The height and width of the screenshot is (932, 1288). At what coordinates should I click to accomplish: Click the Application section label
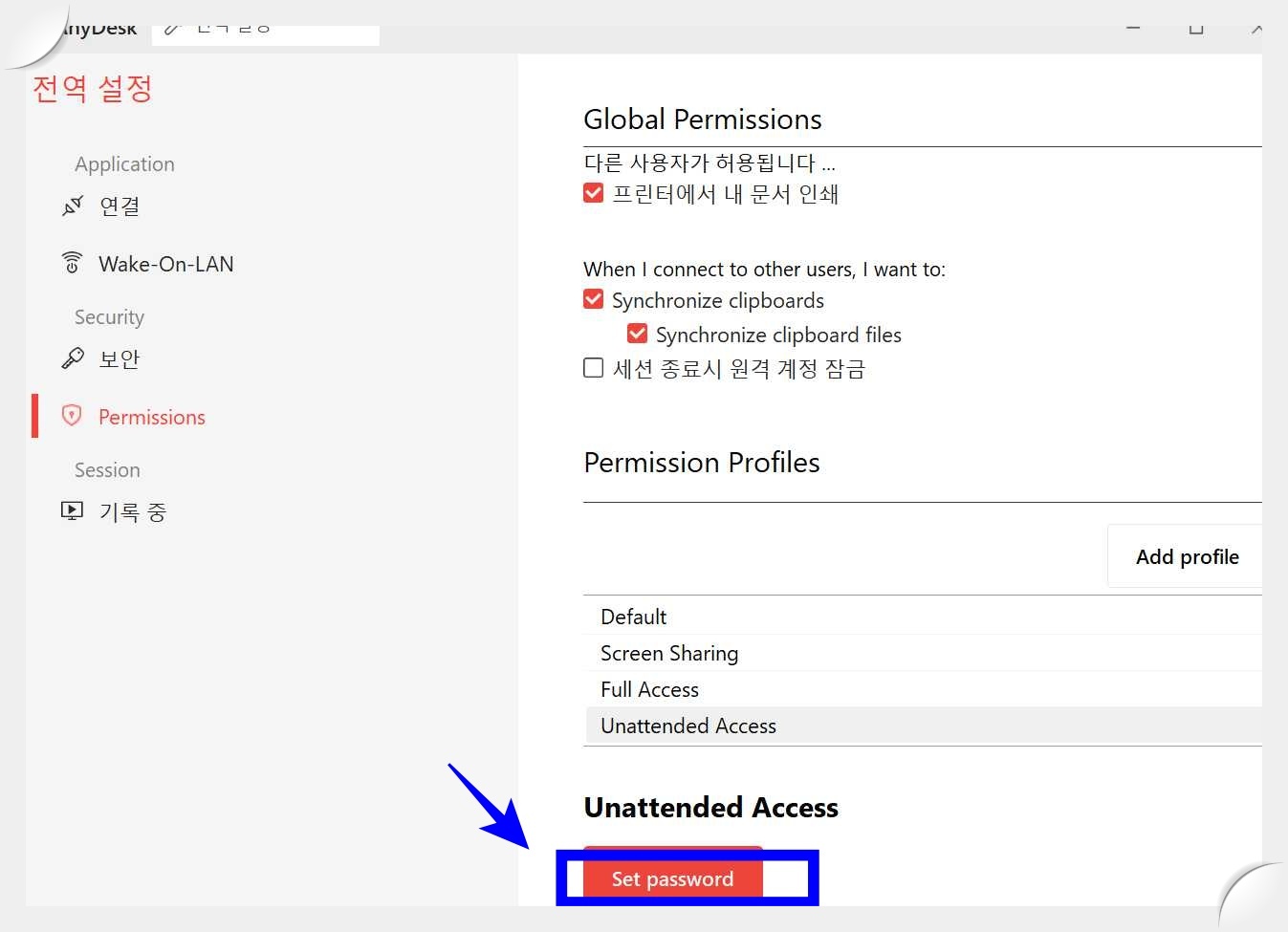point(124,164)
